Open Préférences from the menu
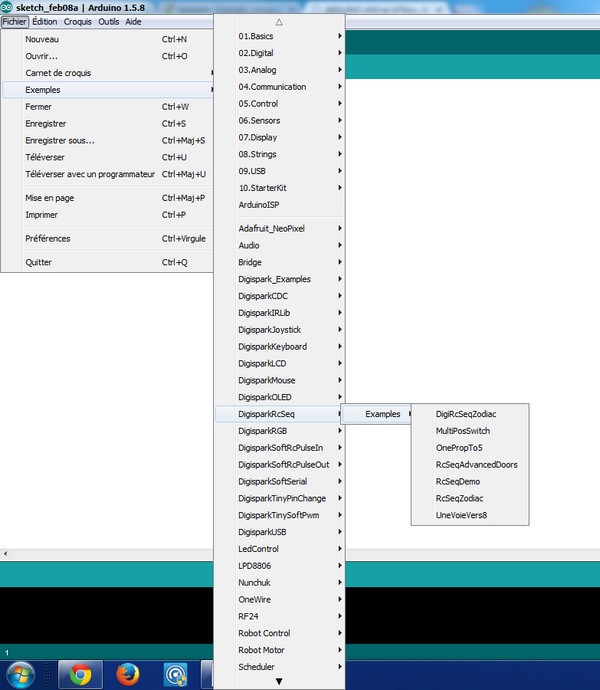Screen dimensions: 600x690 click(108, 239)
